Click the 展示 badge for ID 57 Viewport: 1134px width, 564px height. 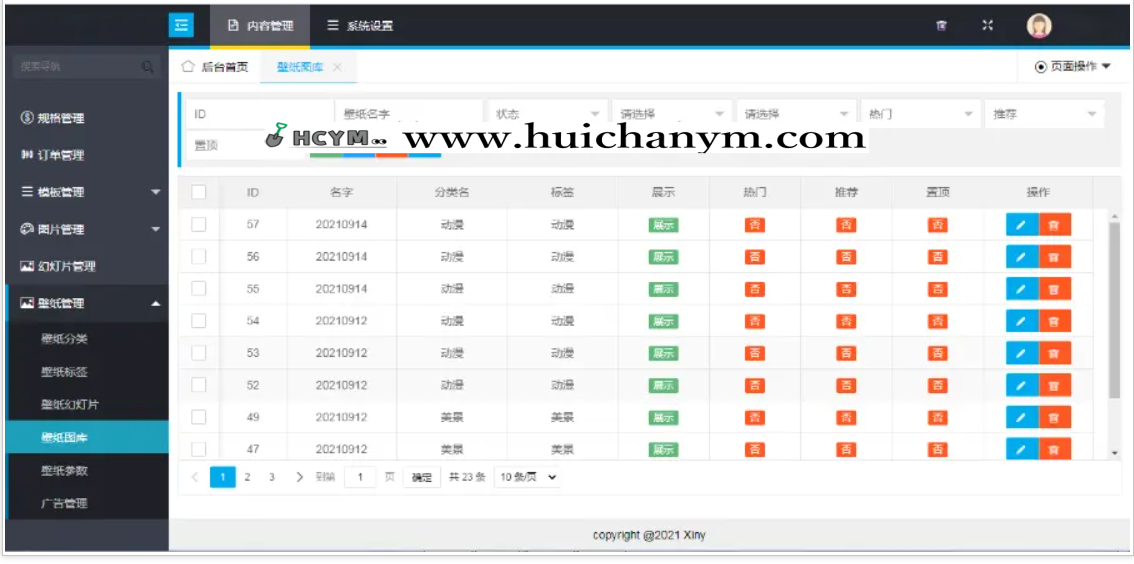click(663, 225)
